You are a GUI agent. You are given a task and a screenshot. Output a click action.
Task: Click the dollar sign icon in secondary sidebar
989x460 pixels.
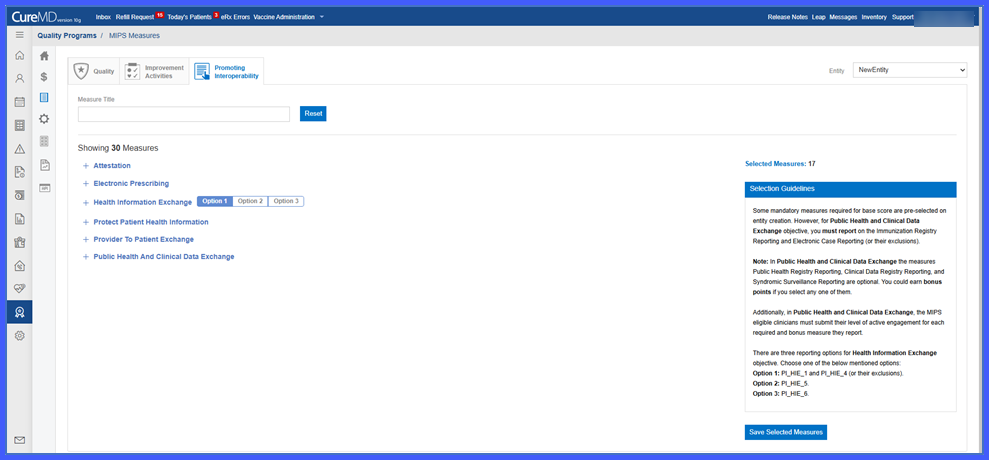click(x=44, y=77)
